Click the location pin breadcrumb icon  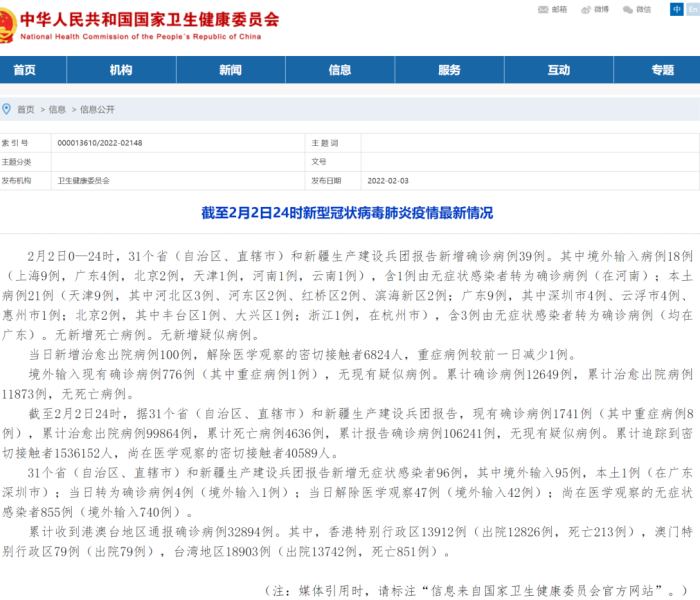point(6,109)
